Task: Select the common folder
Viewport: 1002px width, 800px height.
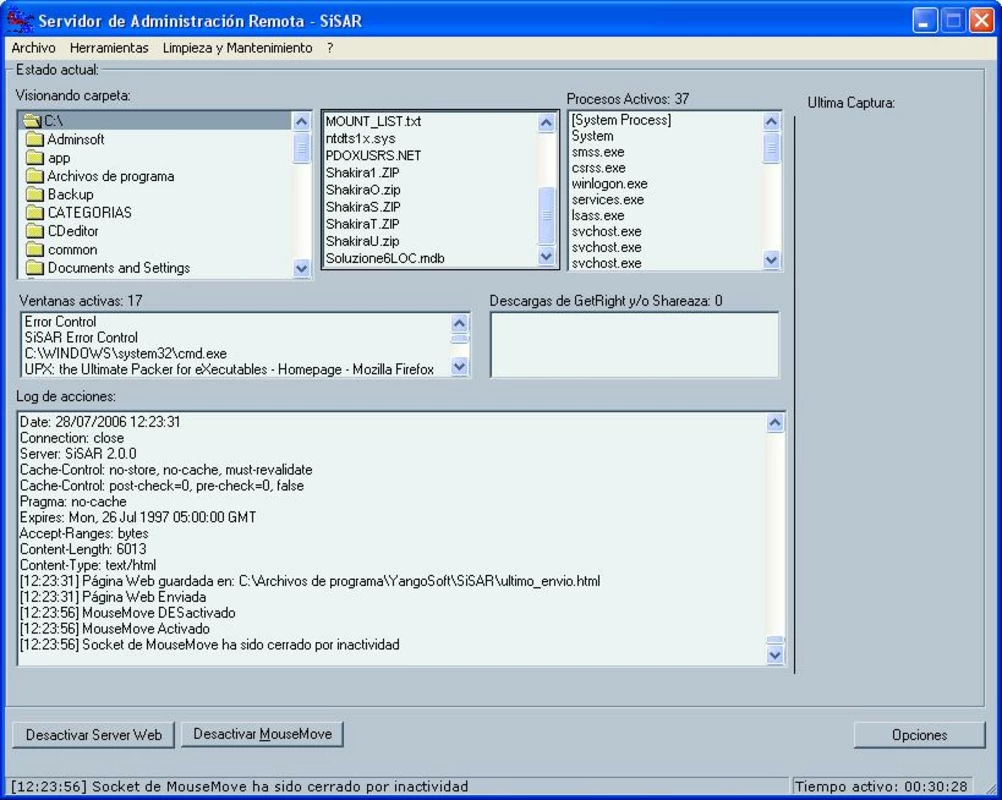Action: tap(61, 250)
